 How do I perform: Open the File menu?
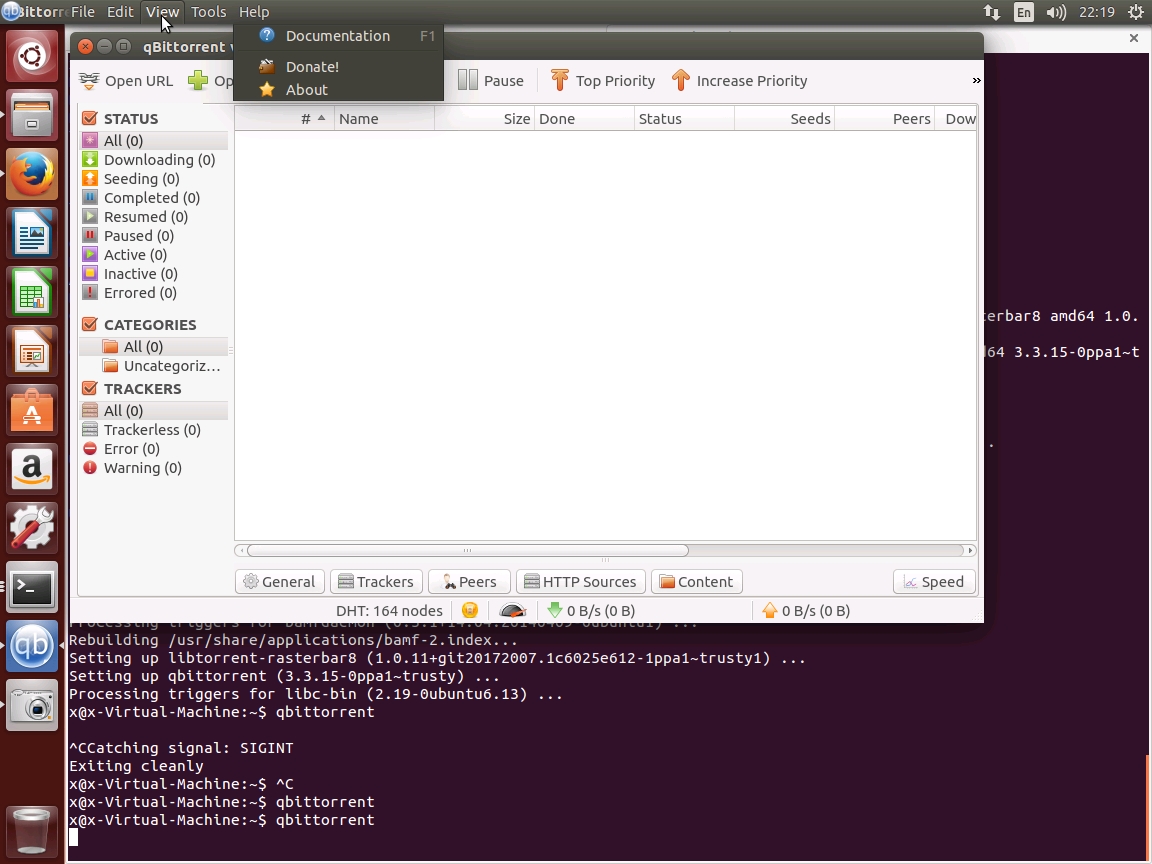point(83,12)
